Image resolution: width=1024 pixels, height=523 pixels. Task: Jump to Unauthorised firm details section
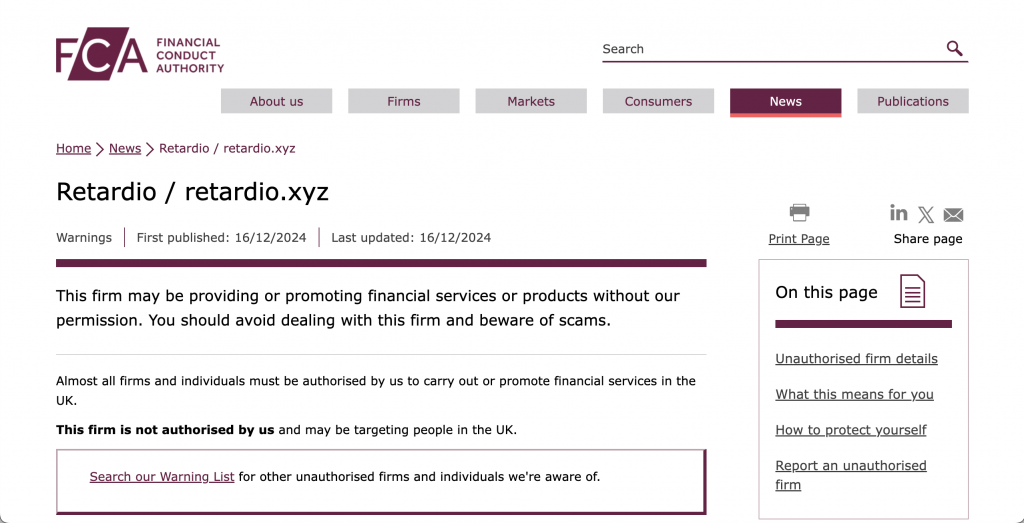(856, 359)
